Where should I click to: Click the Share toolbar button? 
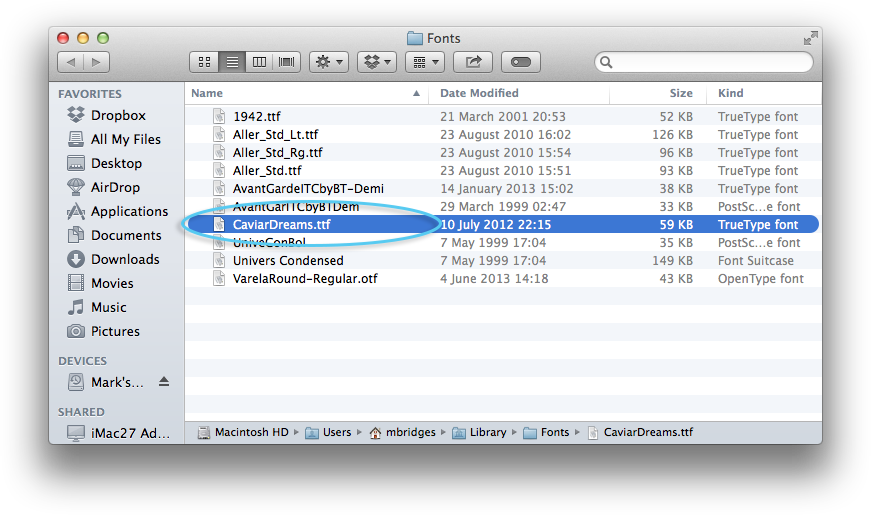473,62
